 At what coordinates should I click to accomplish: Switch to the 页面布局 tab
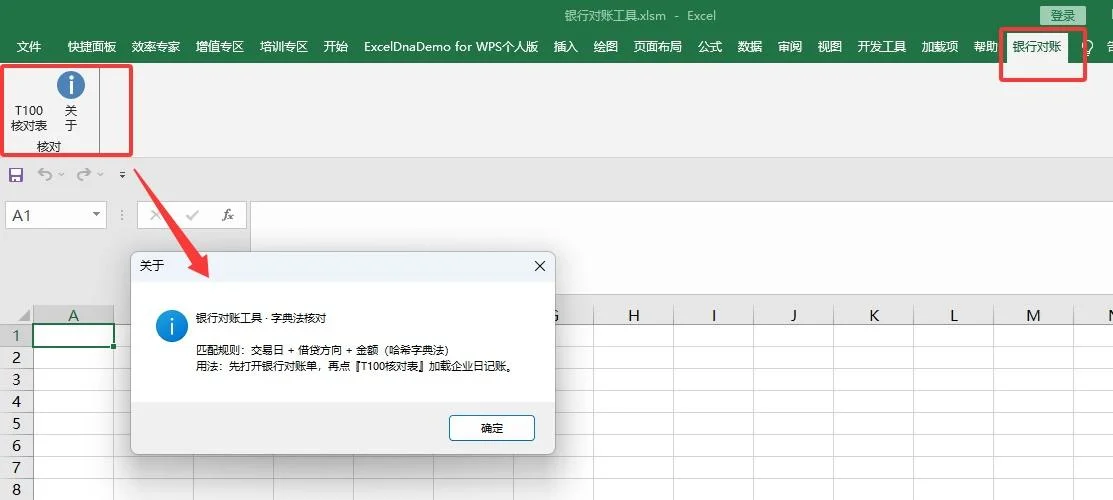(658, 47)
